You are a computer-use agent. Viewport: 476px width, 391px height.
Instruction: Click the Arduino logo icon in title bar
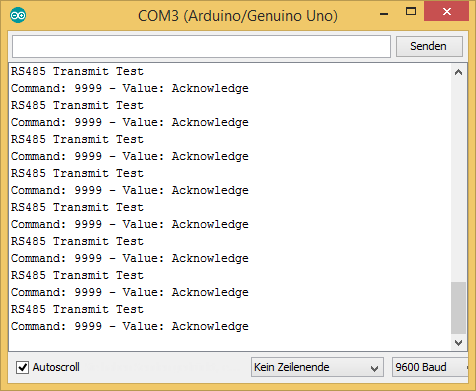[x=18, y=15]
